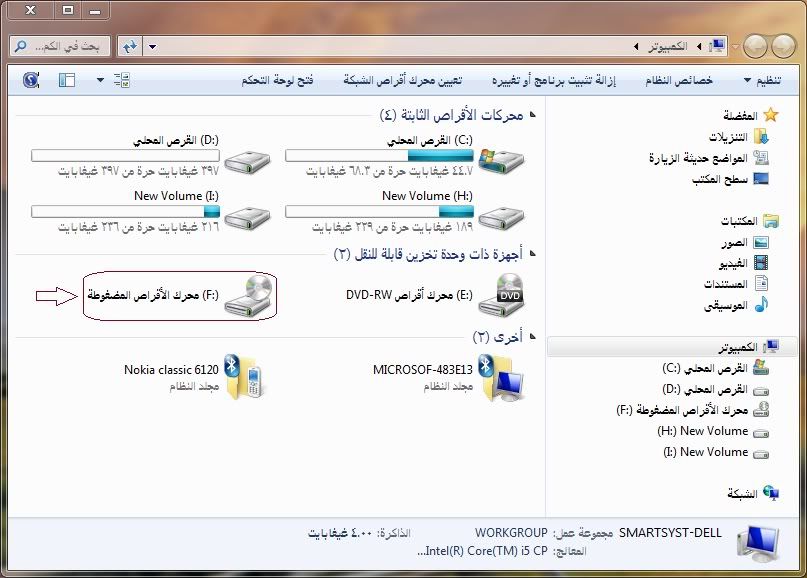Open the MICROSOF-483E13 Bluetooth computer icon
This screenshot has height=578, width=807.
(x=500, y=377)
